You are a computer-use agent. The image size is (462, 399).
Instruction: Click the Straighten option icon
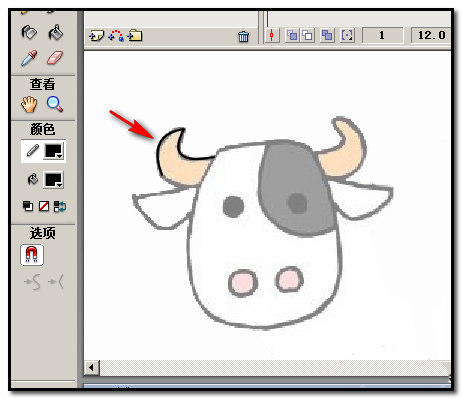(55, 283)
